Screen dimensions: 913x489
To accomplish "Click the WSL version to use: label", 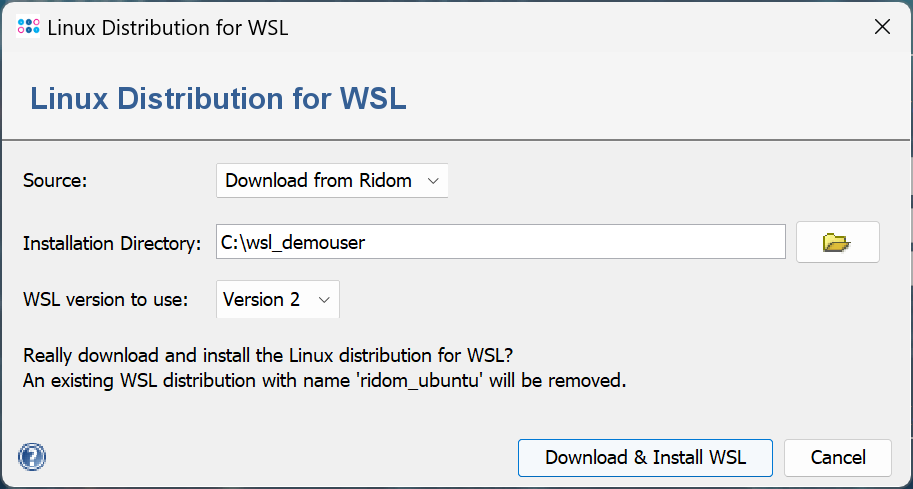I will (105, 299).
